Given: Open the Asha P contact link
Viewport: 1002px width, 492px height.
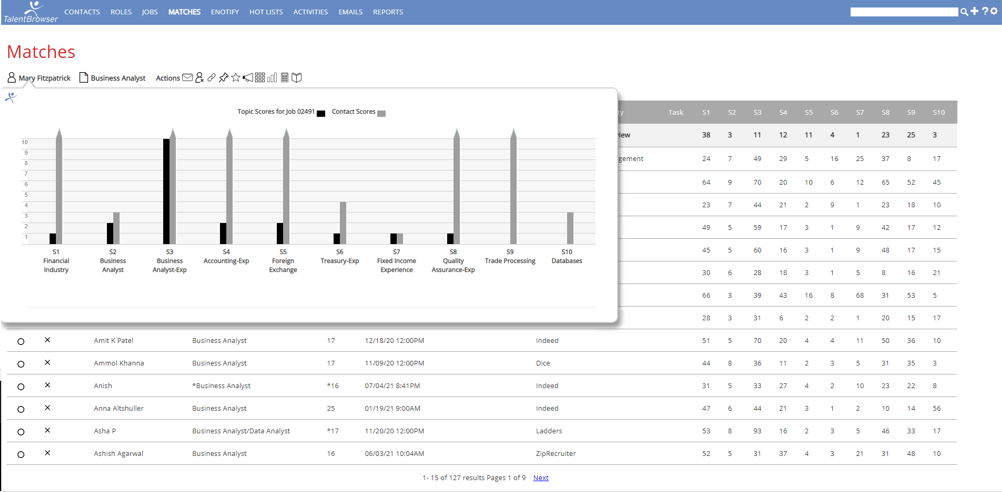Looking at the screenshot, I should [x=105, y=431].
